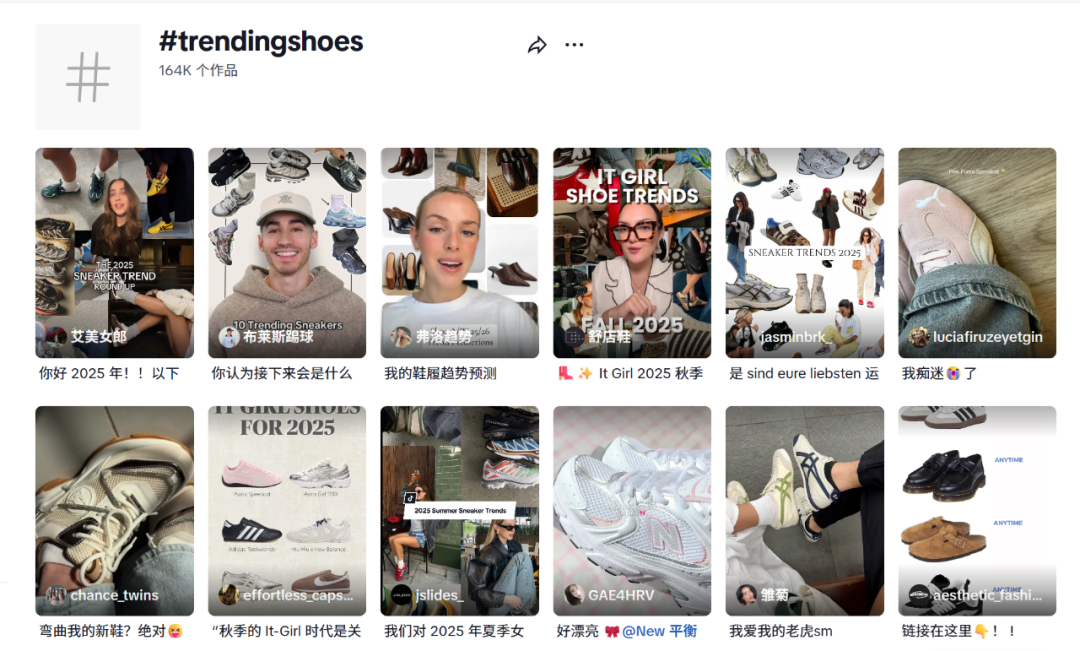Click caption 'It Girl 2025 秋季'

[x=650, y=373]
